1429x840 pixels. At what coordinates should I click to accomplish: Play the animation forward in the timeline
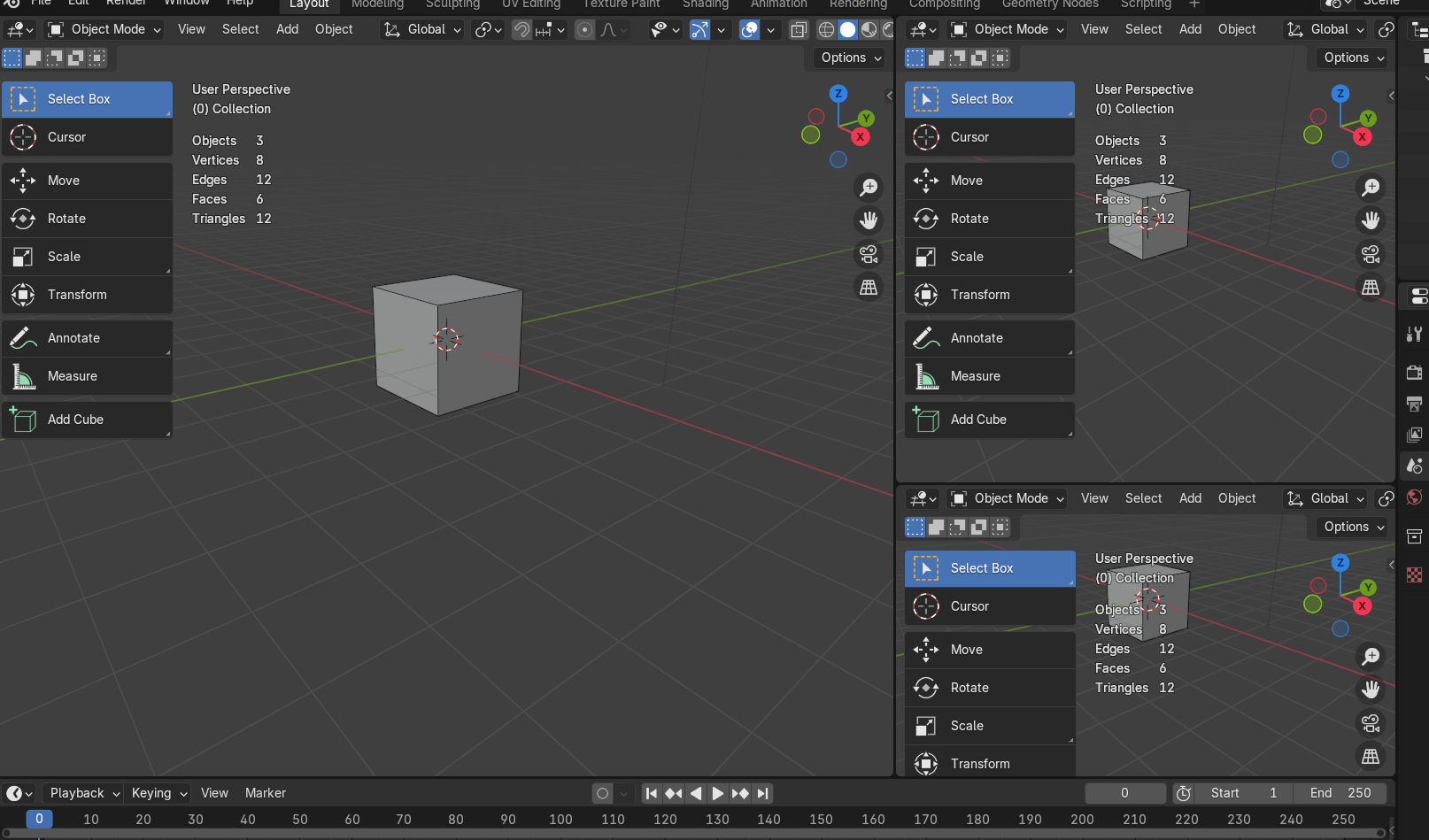[x=718, y=793]
